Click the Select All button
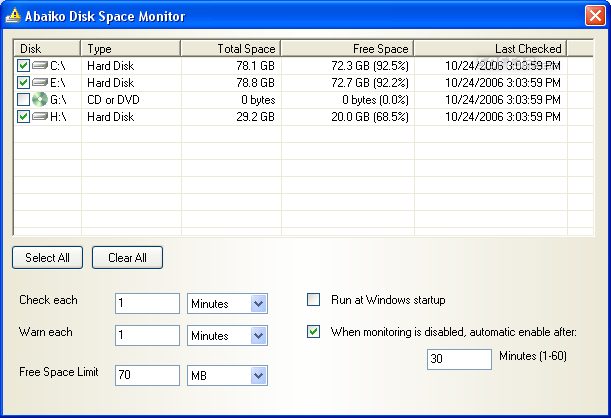 point(48,258)
